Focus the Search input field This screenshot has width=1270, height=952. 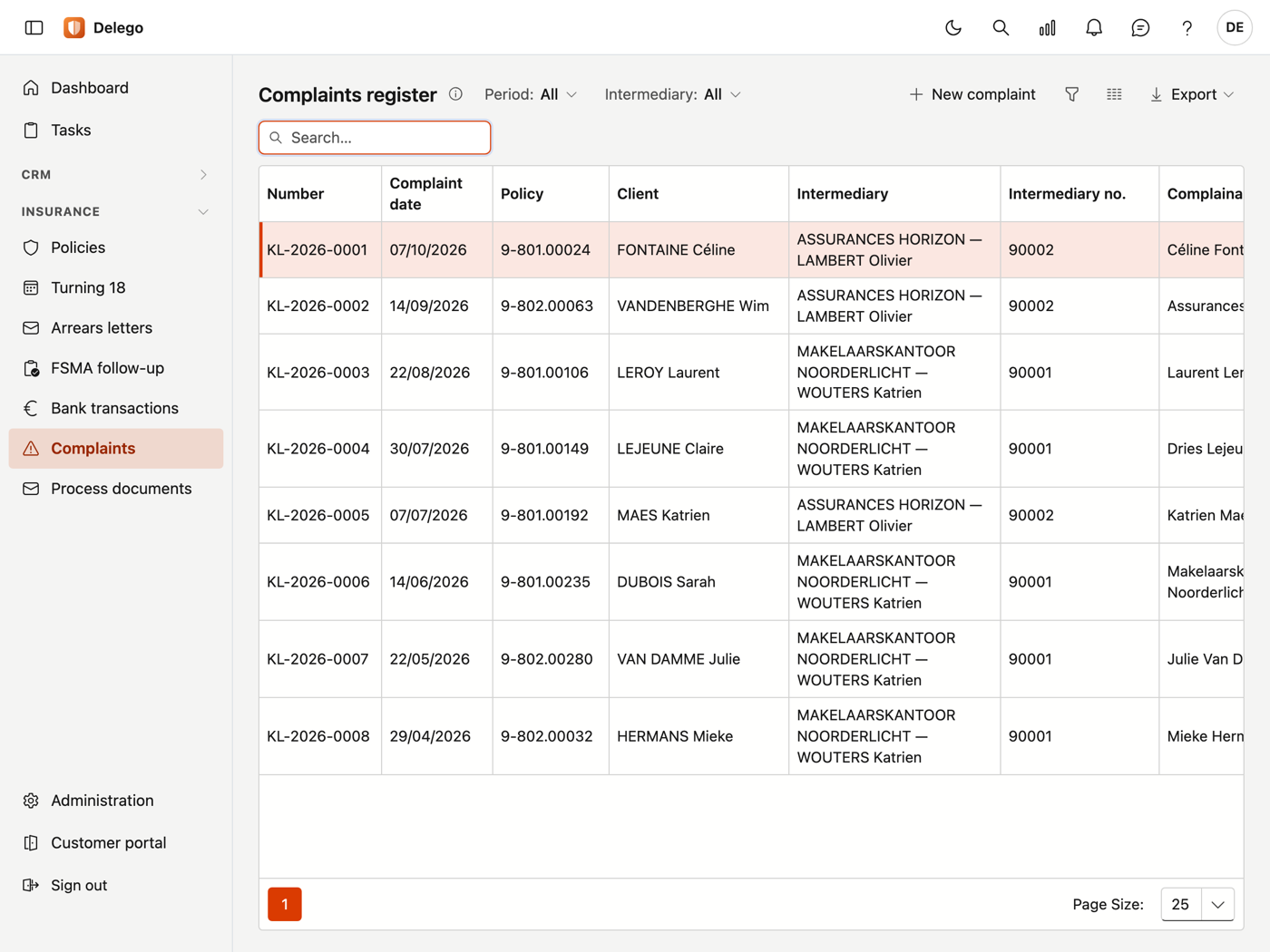(x=375, y=138)
